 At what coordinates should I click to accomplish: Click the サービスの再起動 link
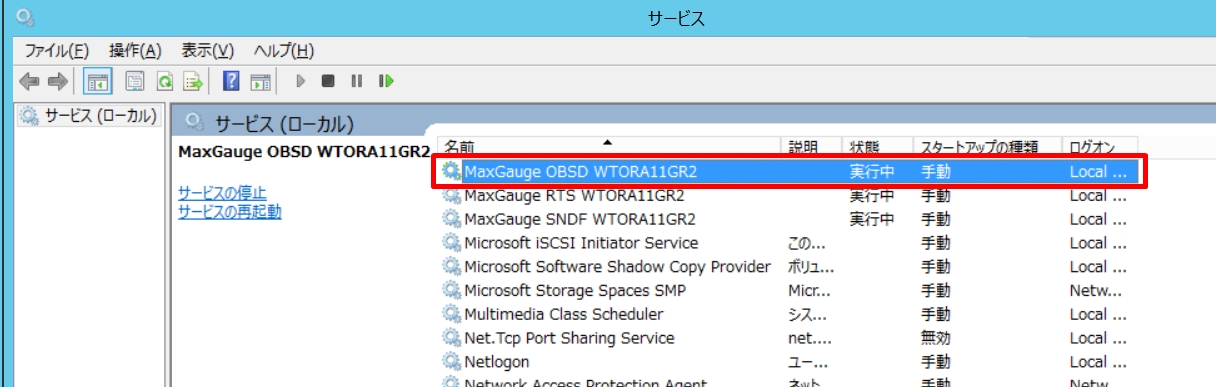(229, 211)
